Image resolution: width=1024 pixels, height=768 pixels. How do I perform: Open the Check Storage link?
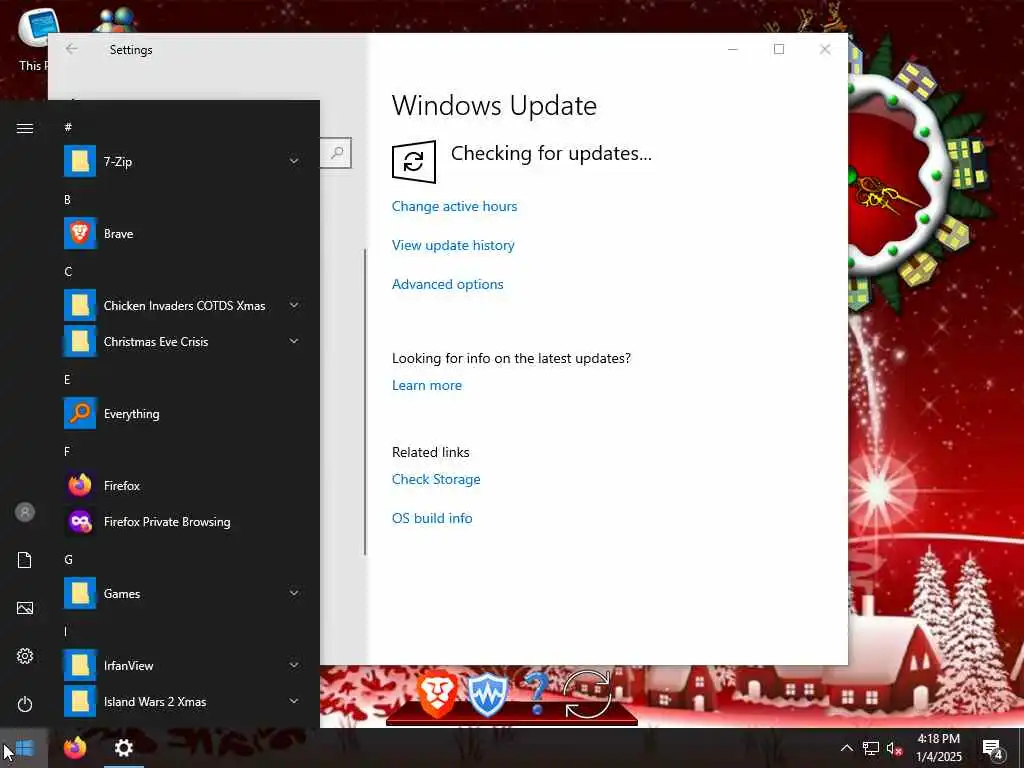pos(436,479)
